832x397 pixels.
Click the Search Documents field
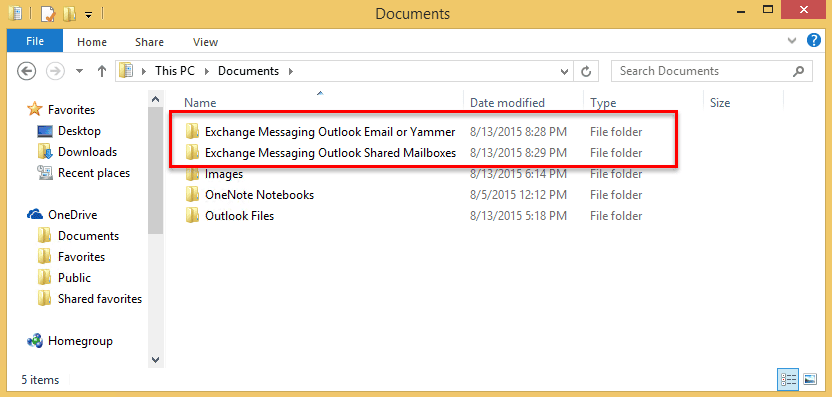712,71
